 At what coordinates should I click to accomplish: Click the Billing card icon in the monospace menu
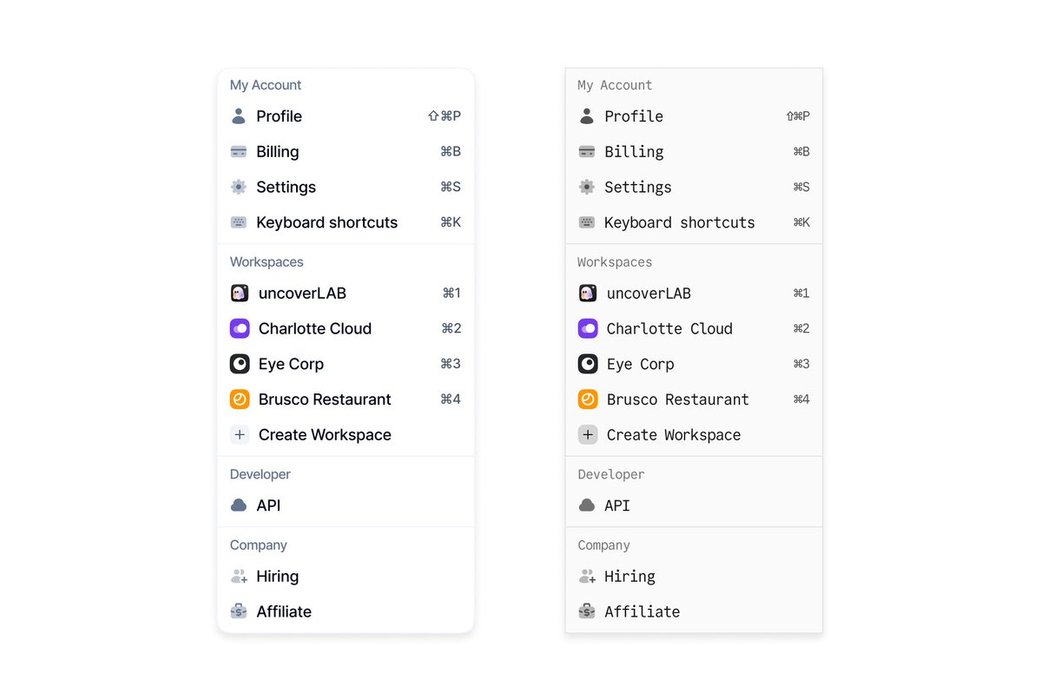(x=587, y=152)
